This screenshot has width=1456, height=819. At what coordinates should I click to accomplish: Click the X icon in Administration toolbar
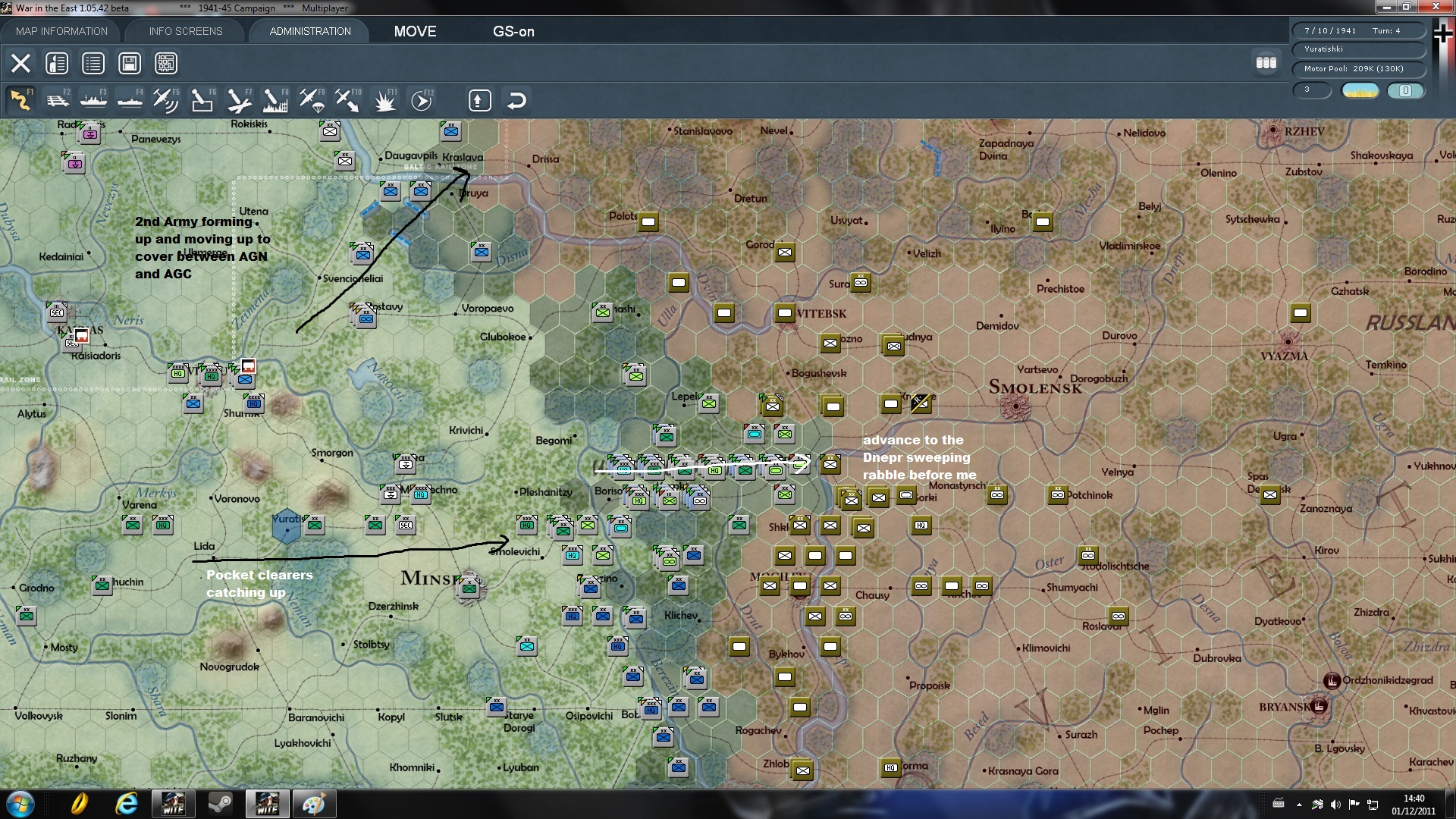pyautogui.click(x=20, y=63)
